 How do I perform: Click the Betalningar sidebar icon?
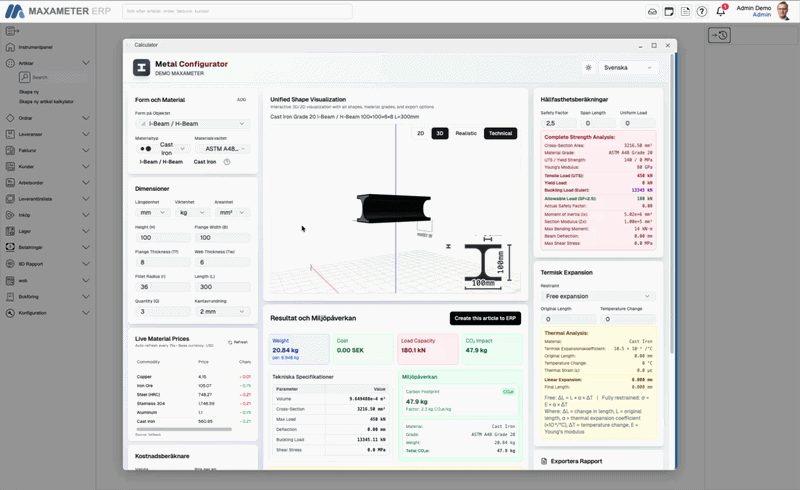coord(10,247)
